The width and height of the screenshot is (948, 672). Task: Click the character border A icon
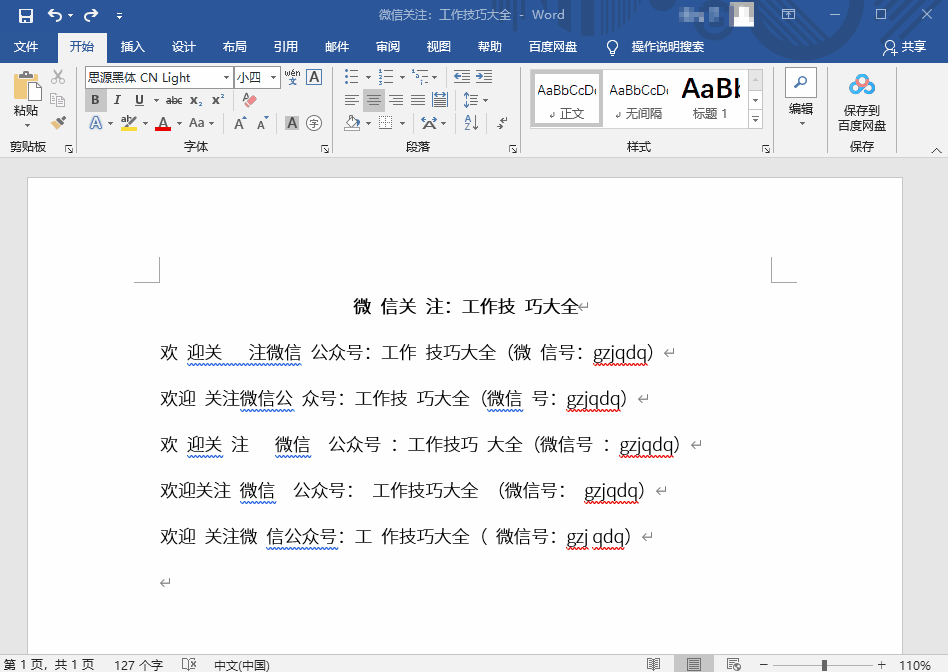(x=314, y=77)
